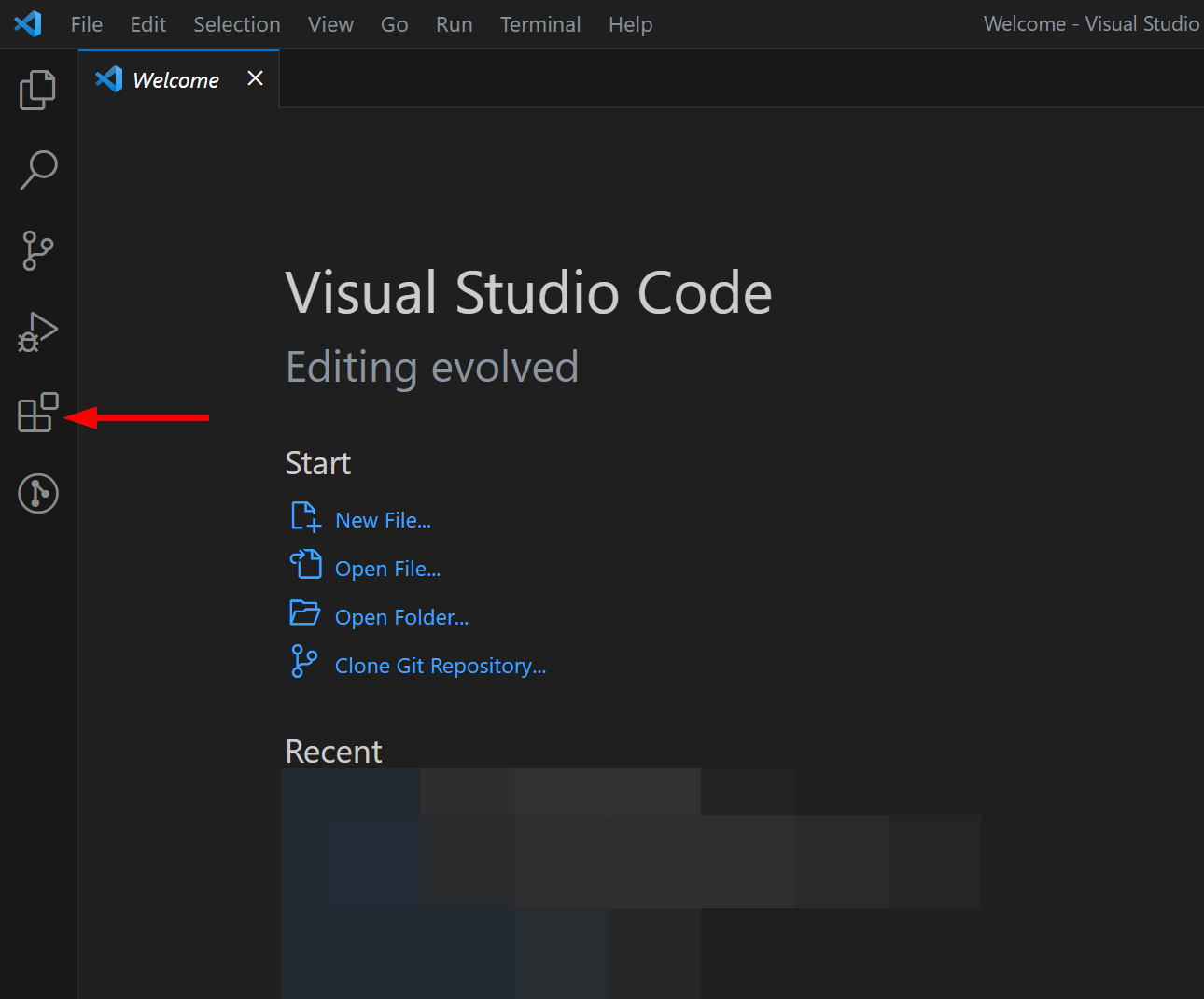Open the Terminal menu
This screenshot has width=1204, height=999.
pyautogui.click(x=540, y=24)
